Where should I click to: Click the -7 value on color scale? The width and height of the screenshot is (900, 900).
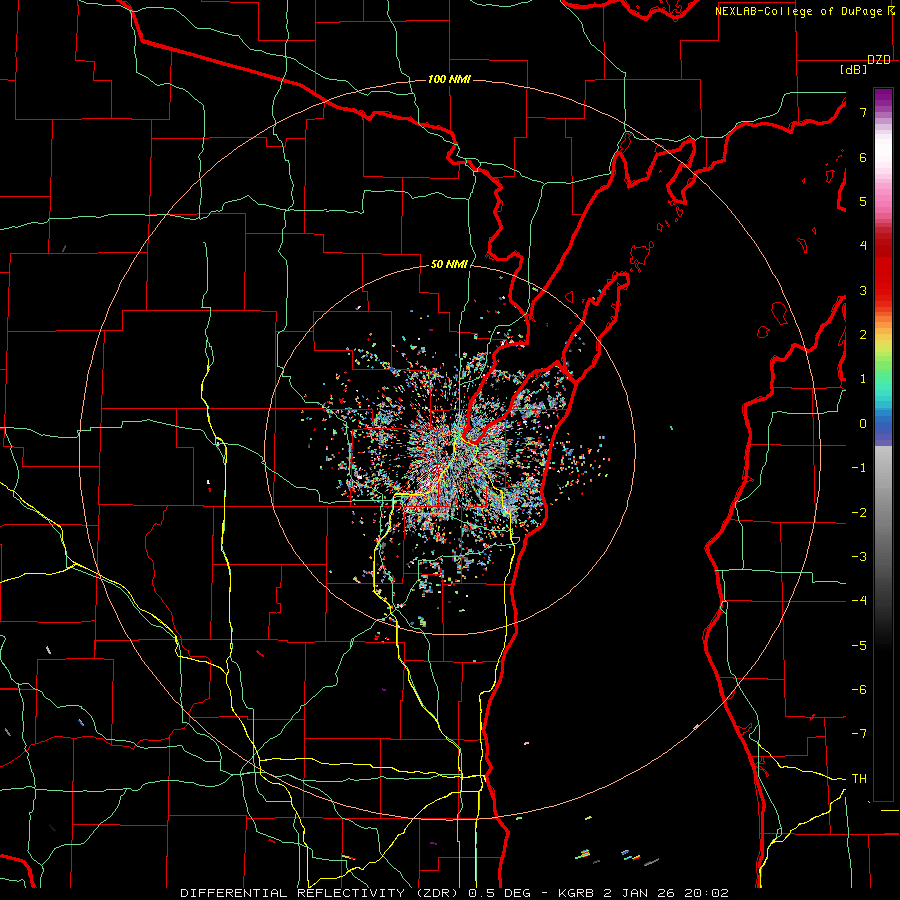[859, 734]
